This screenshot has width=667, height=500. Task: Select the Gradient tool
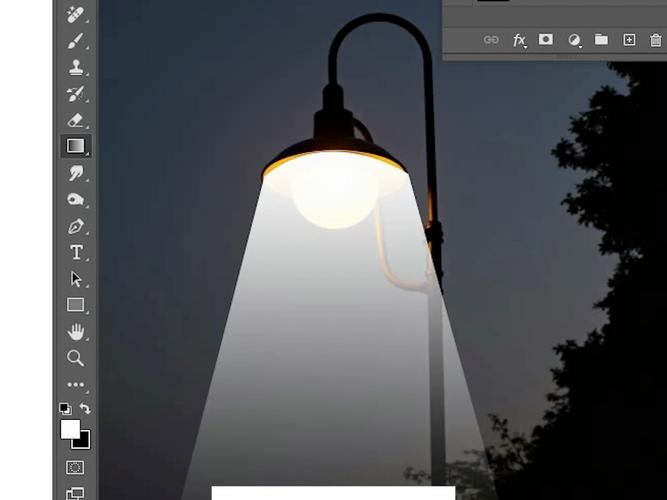75,146
